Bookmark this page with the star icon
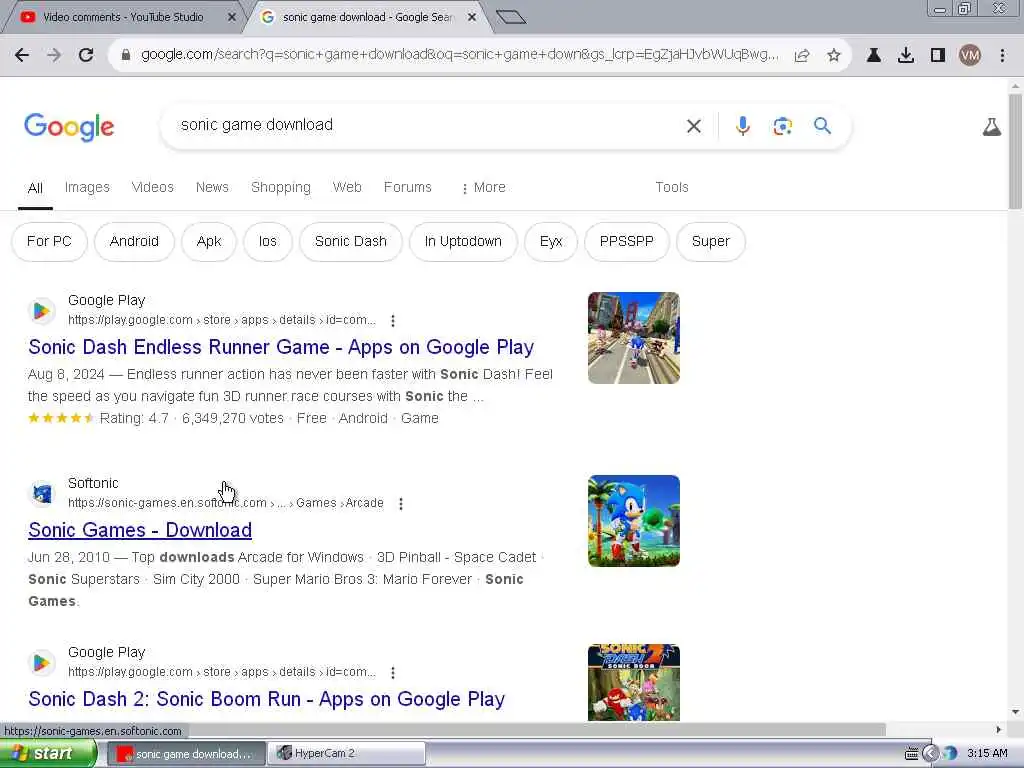The image size is (1024, 768). tap(833, 56)
